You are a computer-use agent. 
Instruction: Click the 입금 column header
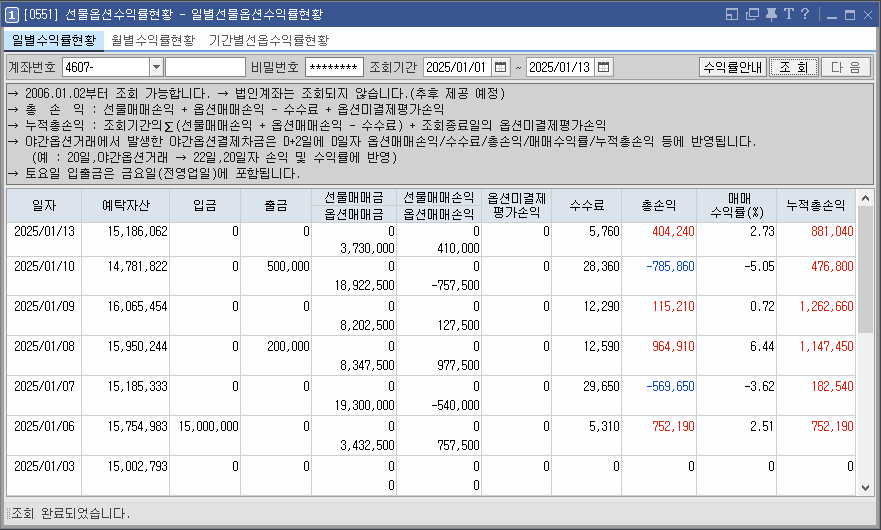(x=205, y=206)
